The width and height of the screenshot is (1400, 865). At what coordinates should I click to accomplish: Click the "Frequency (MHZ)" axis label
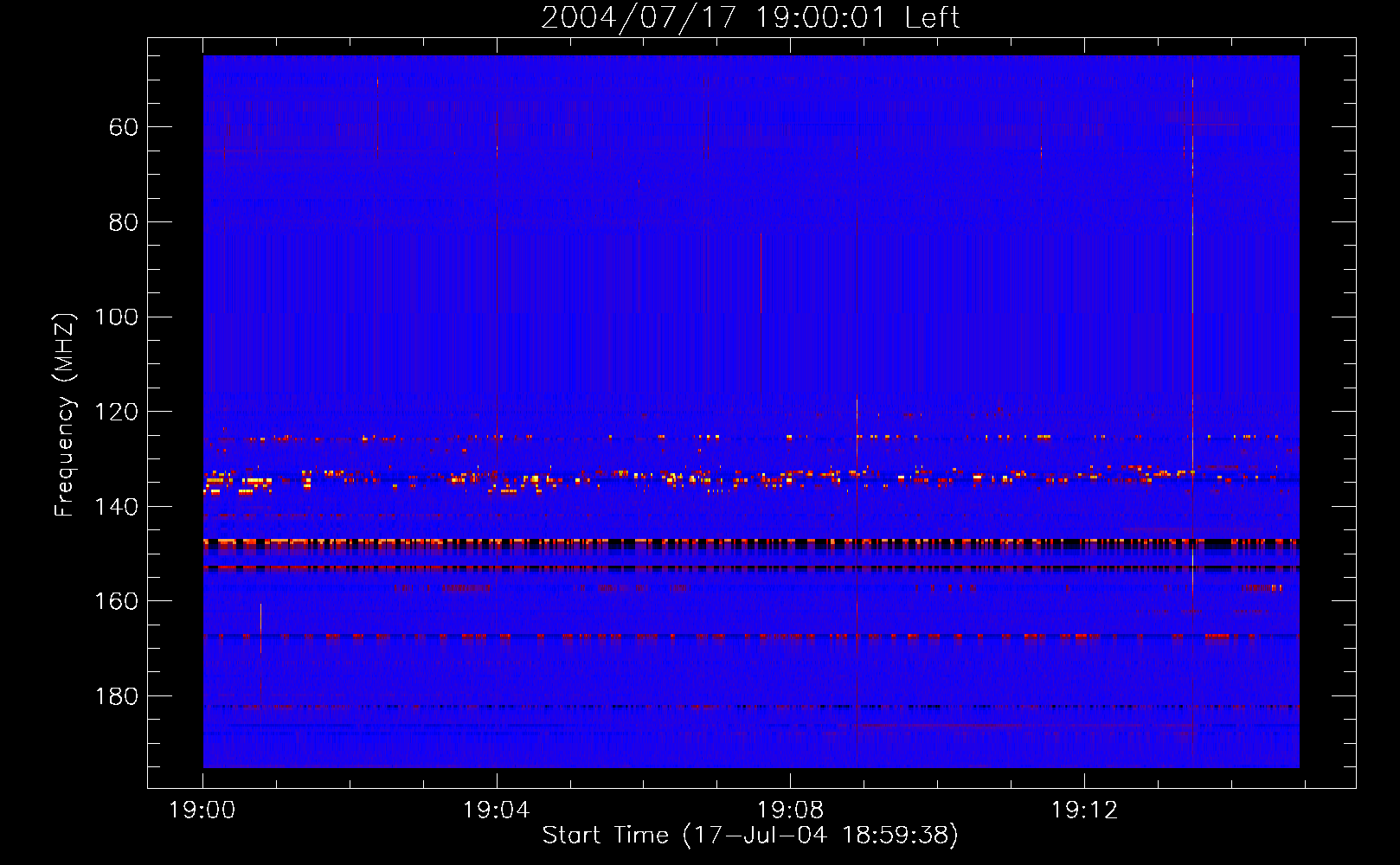65,415
